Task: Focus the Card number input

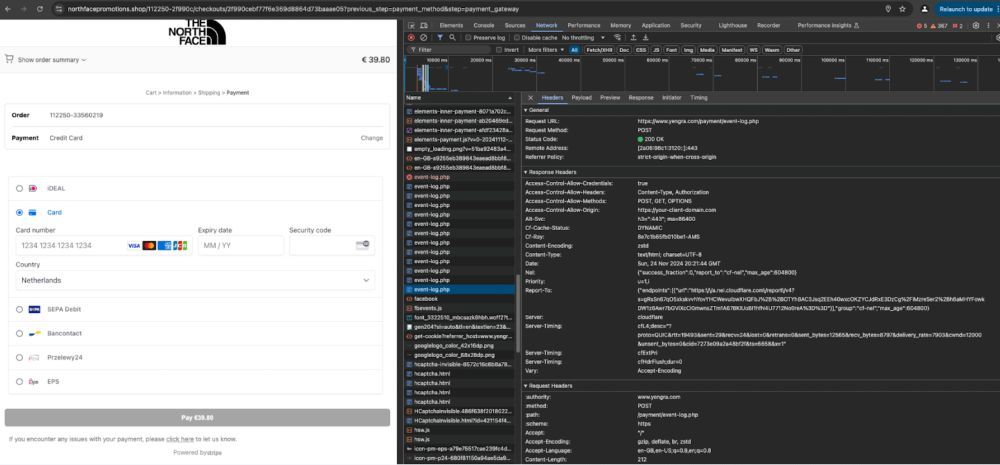Action: 104,245
